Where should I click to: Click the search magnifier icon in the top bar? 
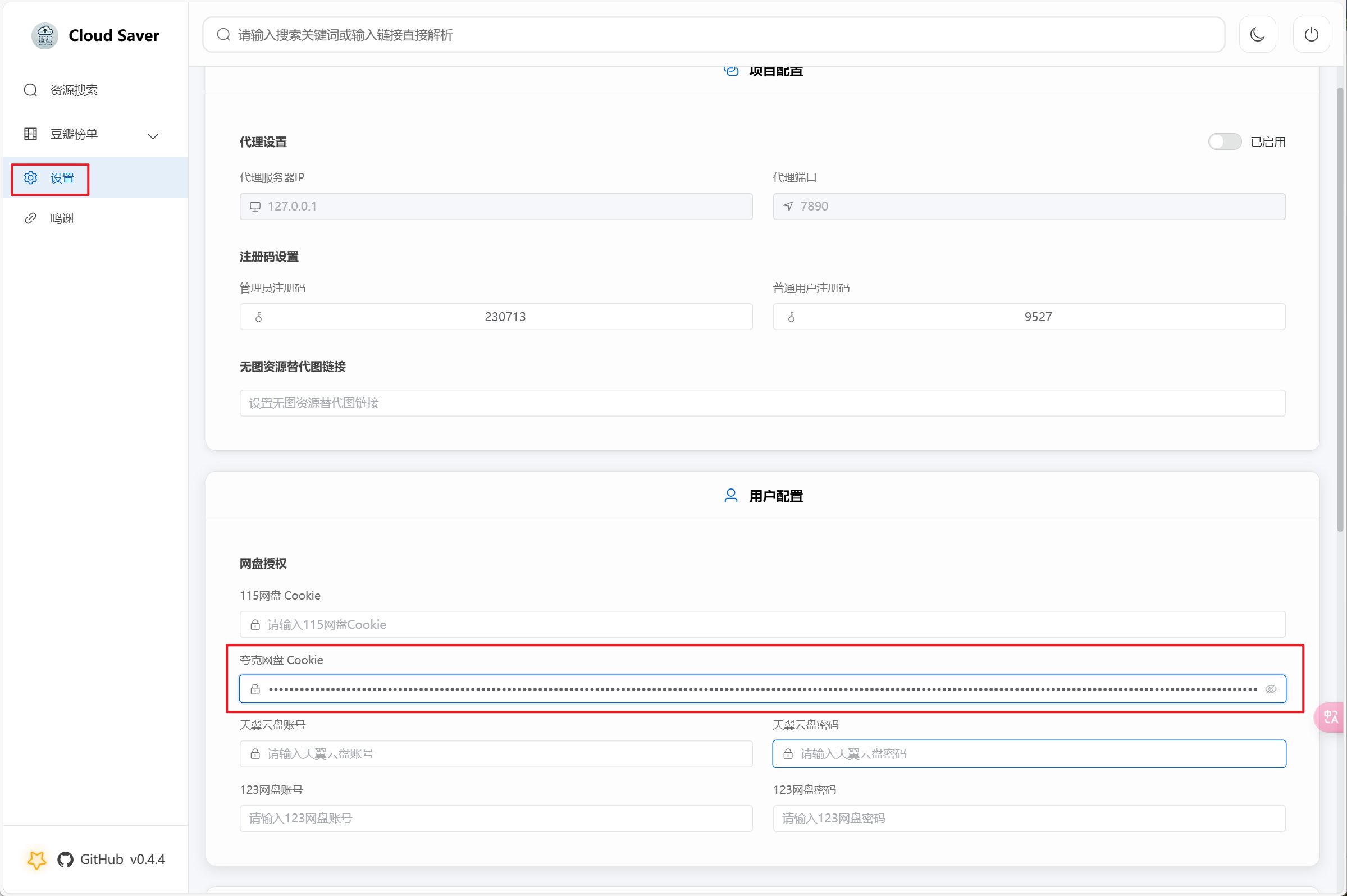click(223, 35)
